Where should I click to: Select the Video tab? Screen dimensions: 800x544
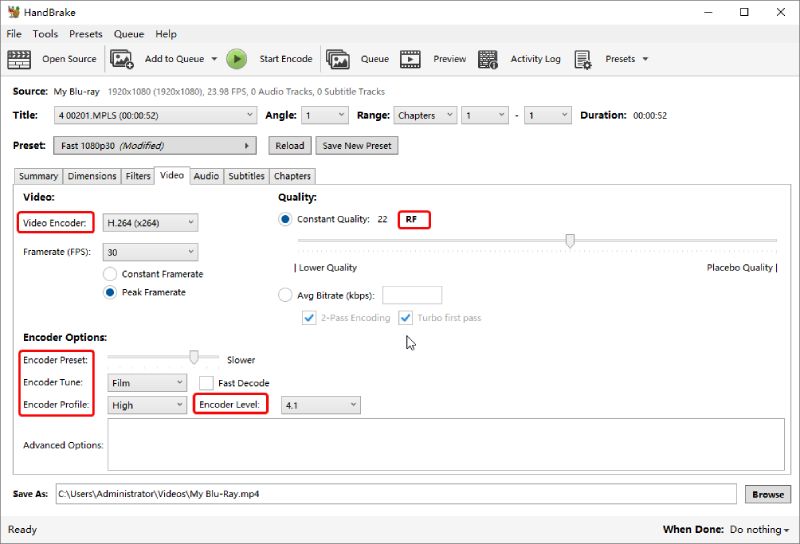[172, 175]
